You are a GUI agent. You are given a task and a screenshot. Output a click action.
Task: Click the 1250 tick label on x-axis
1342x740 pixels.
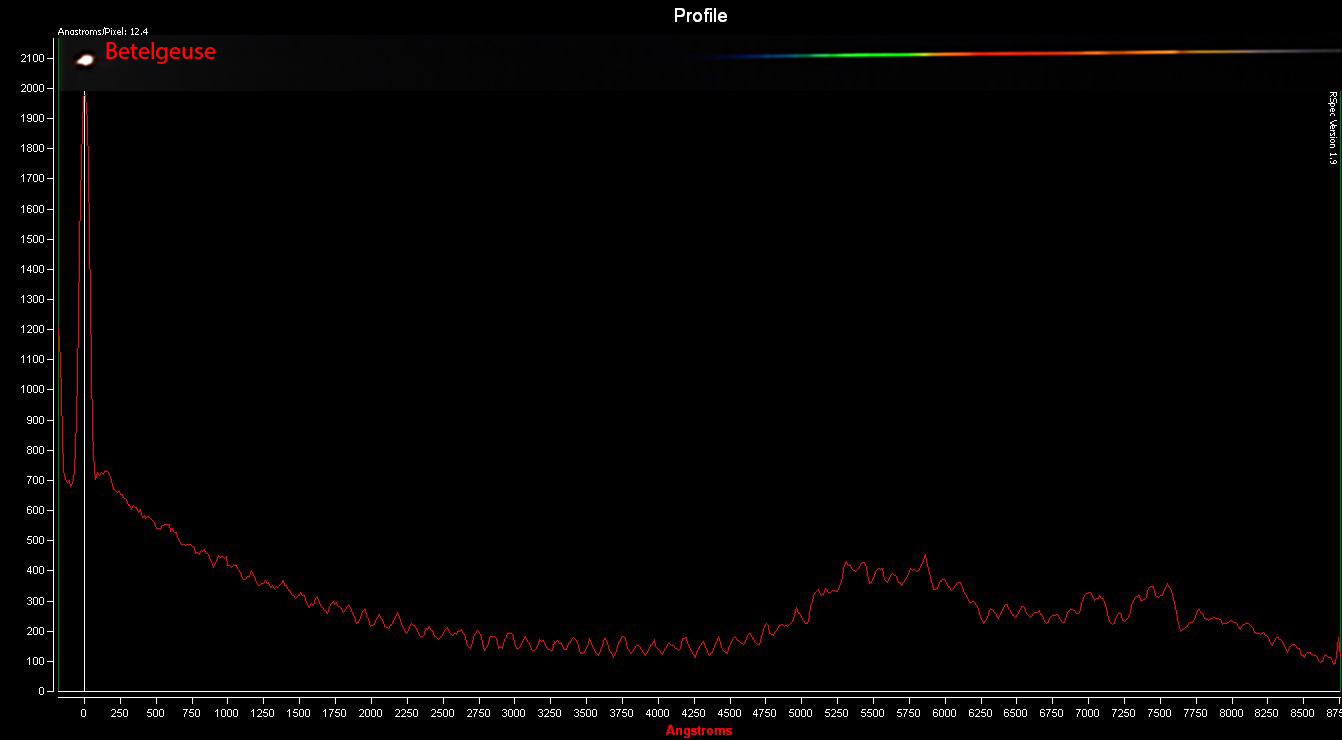(x=263, y=714)
